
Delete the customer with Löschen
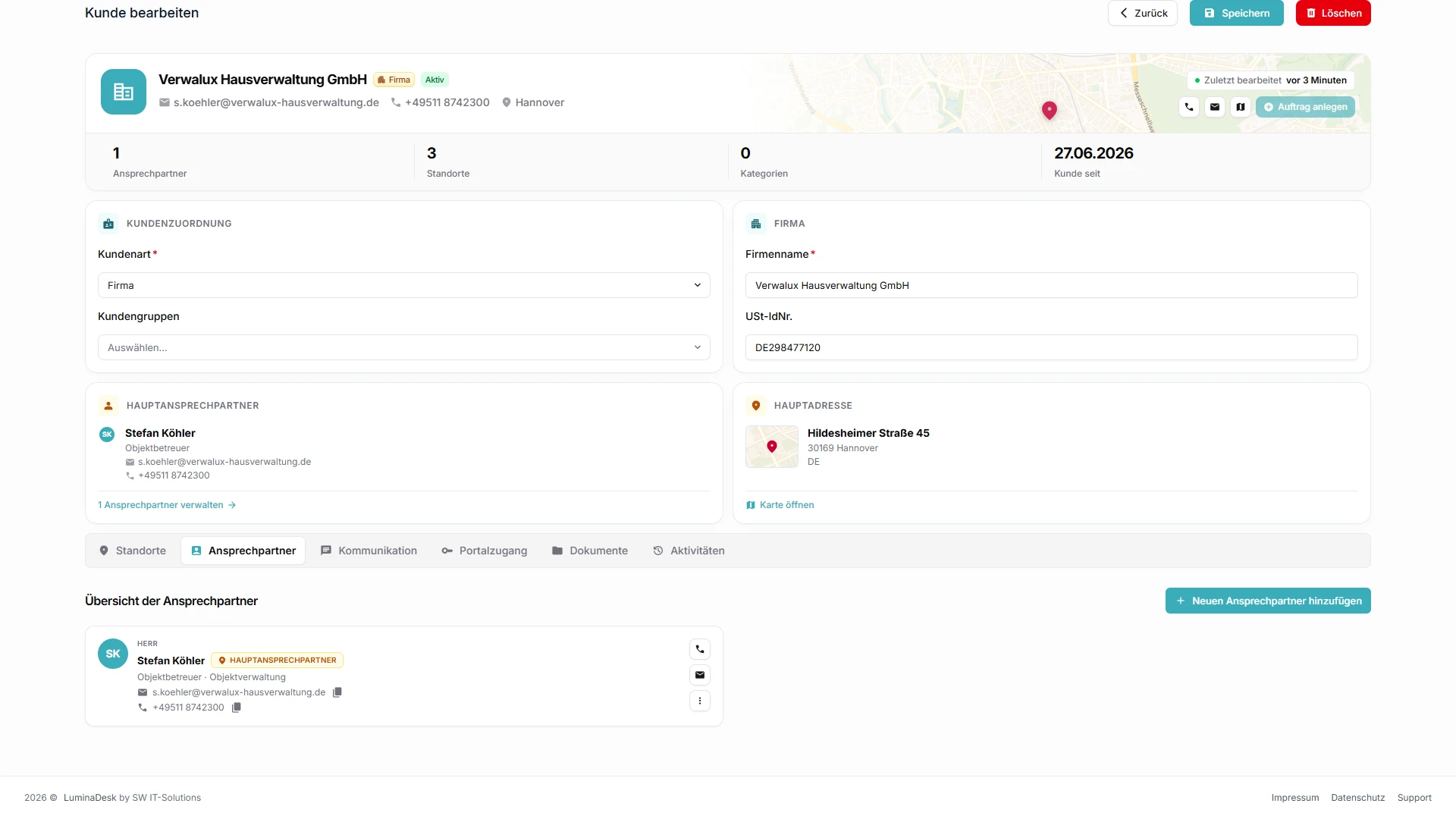(x=1333, y=13)
